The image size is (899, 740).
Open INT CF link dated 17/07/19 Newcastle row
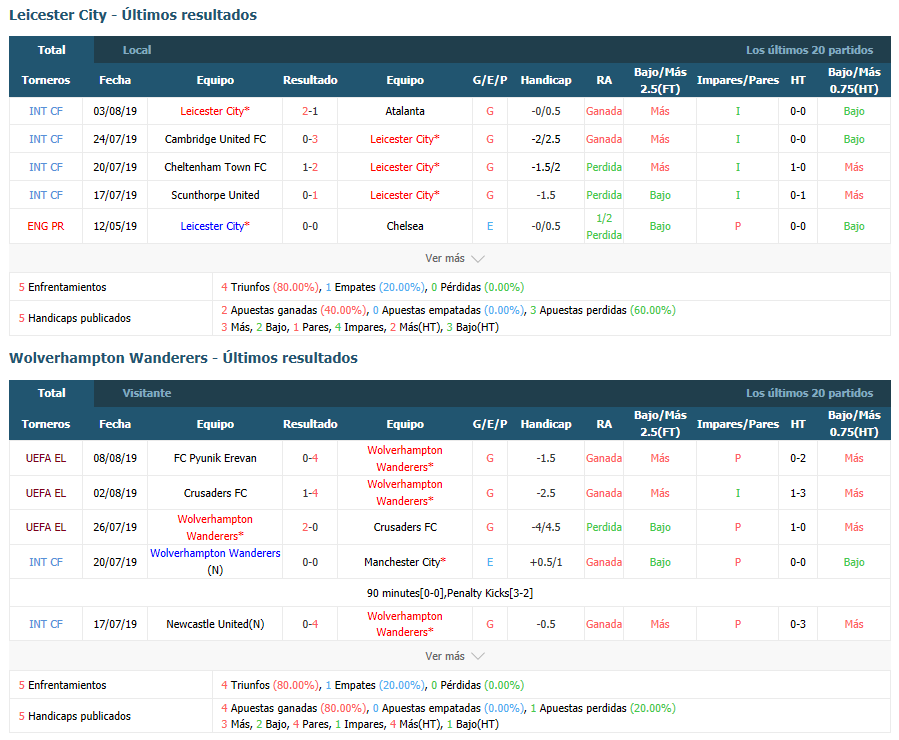pos(46,624)
